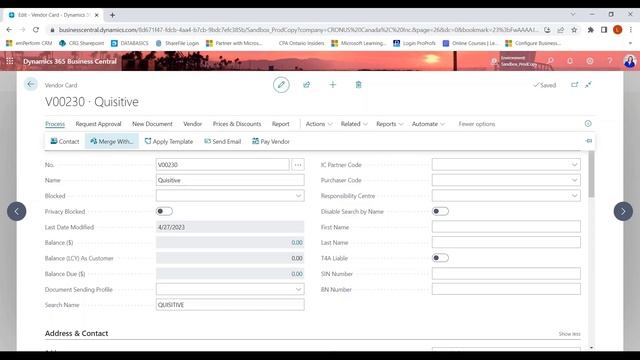Go to next record with right arrow
The image size is (640, 360).
623,211
